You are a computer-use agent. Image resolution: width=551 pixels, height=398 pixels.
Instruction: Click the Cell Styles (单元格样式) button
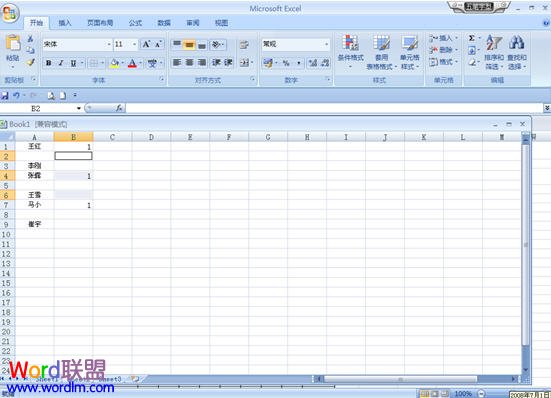(x=409, y=52)
